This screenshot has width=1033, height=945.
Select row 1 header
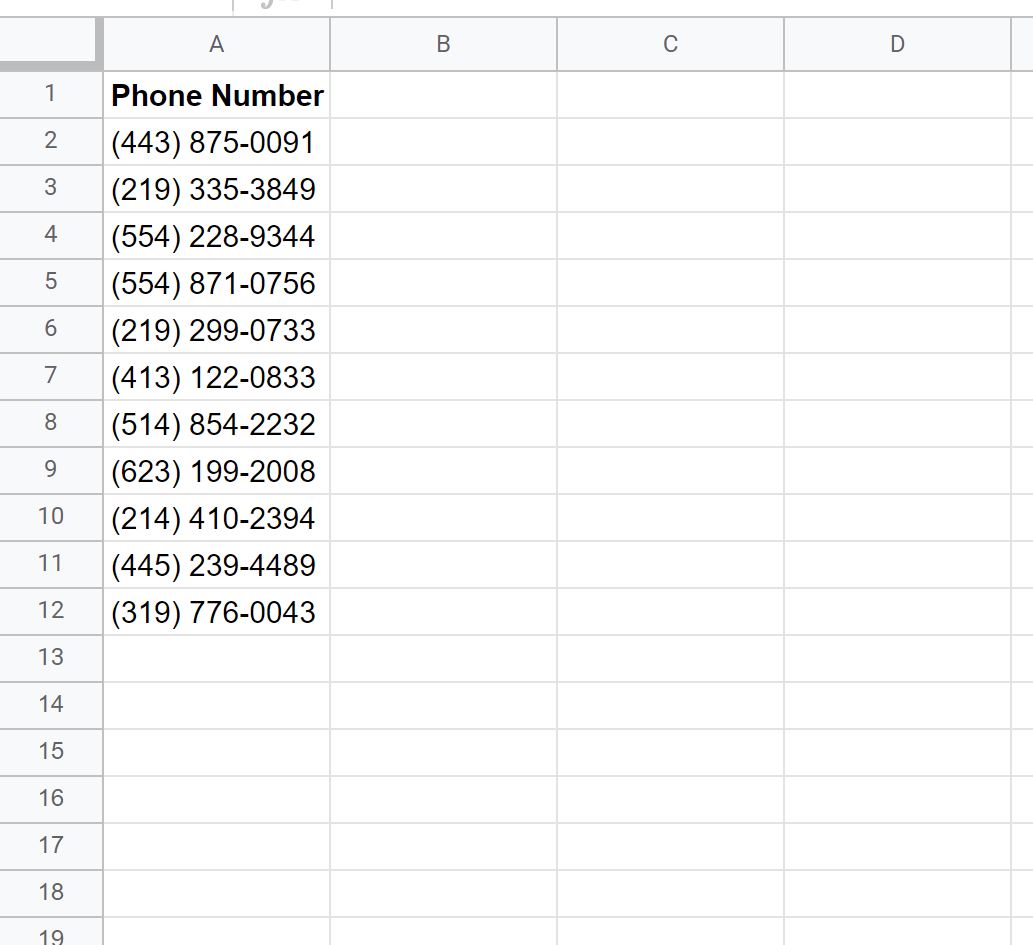[51, 94]
